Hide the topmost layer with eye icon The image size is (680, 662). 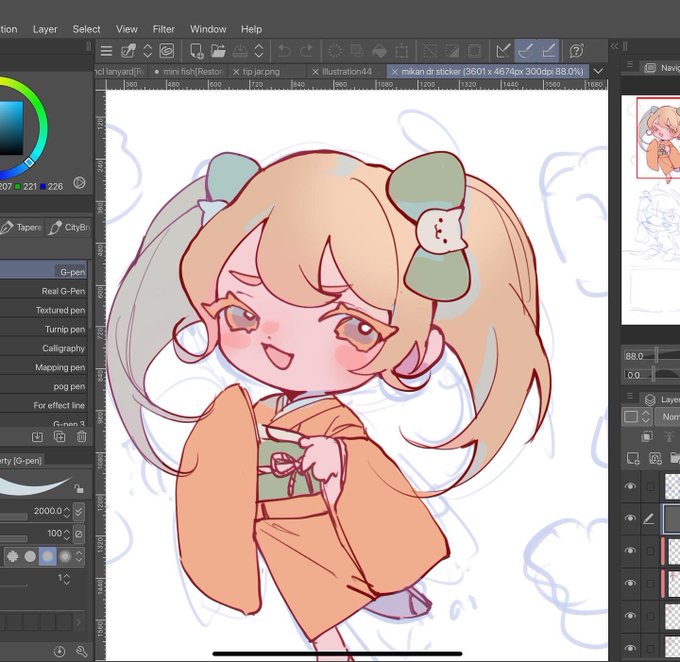pos(631,486)
